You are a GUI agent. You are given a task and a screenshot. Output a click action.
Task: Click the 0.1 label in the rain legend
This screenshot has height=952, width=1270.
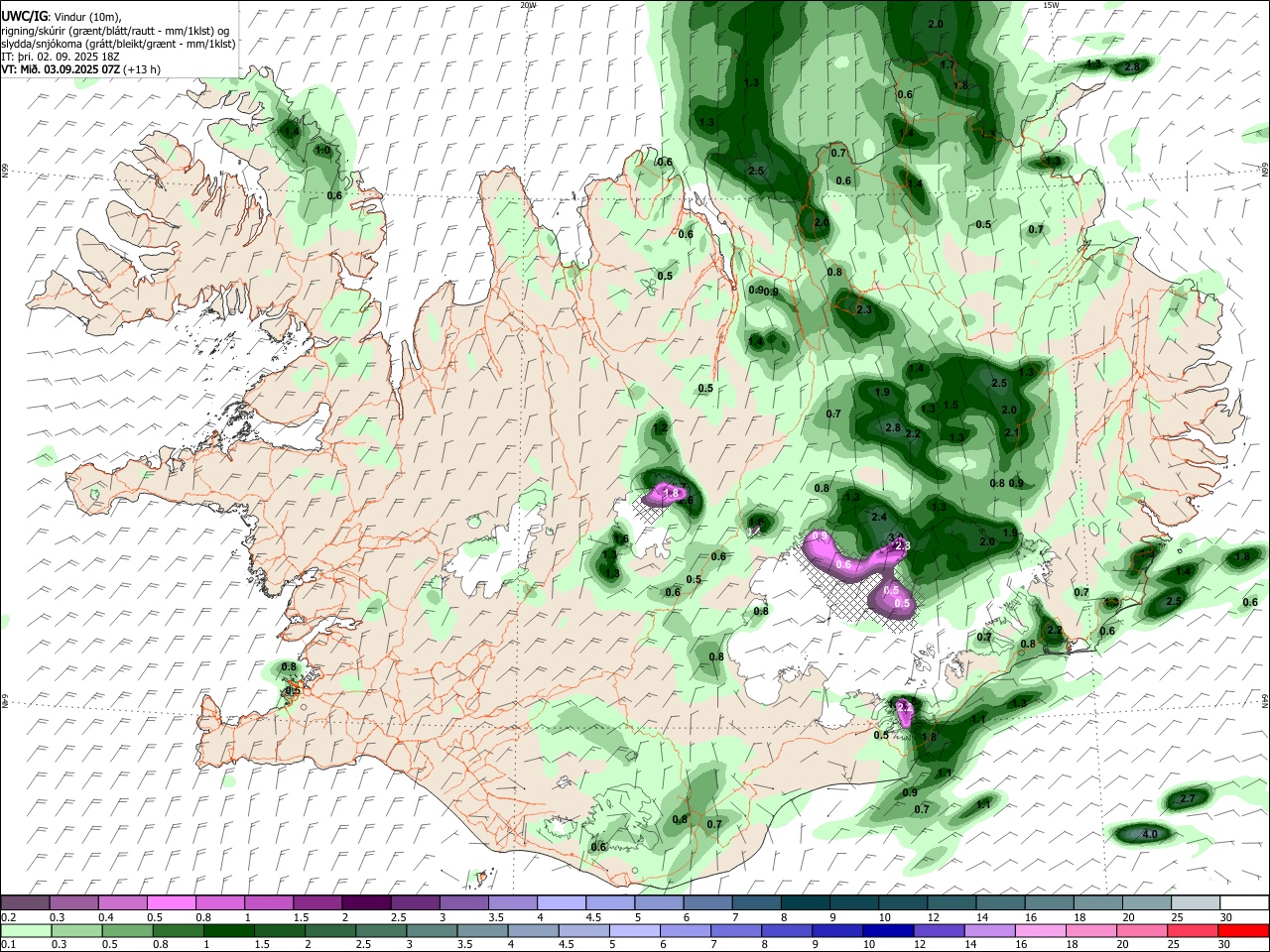pos(8,944)
